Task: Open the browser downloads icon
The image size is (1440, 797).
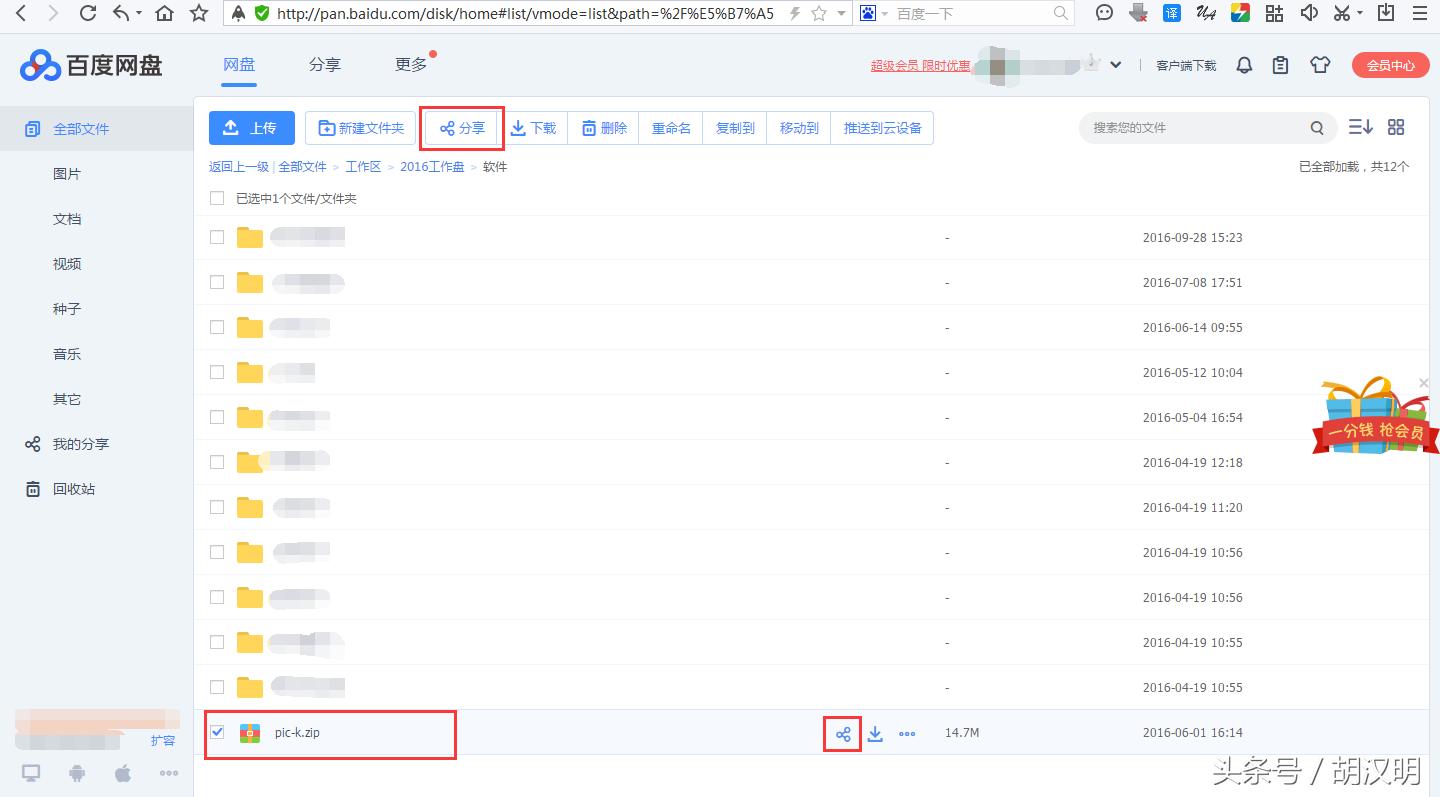Action: coord(1386,13)
